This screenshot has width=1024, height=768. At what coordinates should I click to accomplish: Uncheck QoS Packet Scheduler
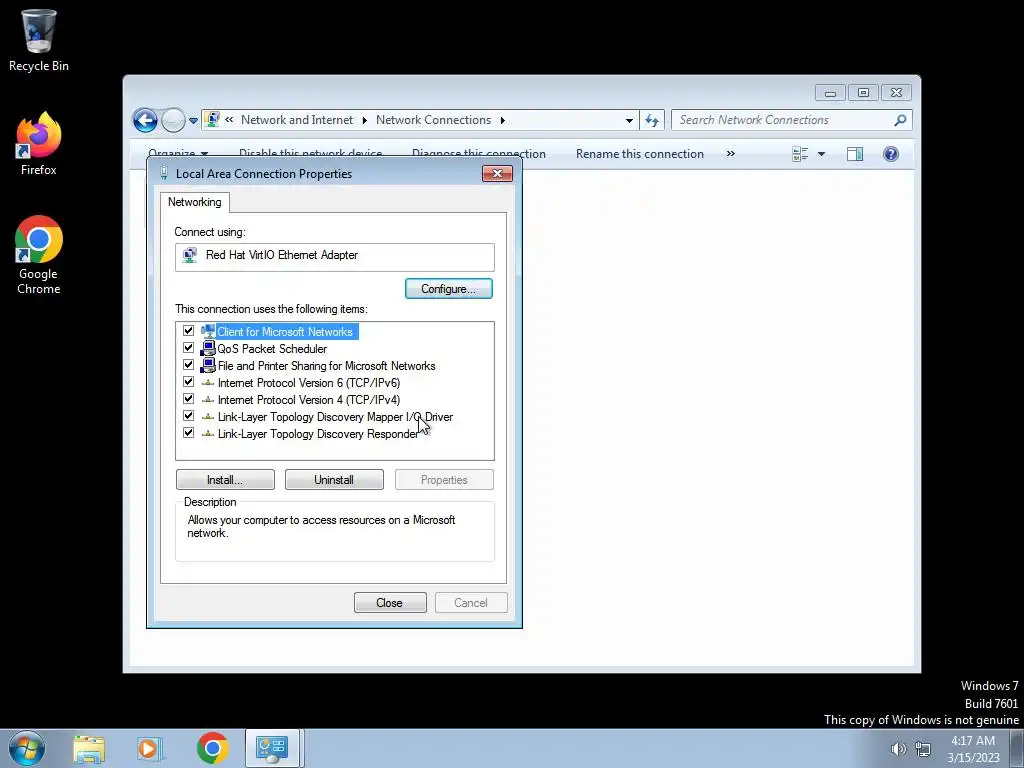pyautogui.click(x=189, y=348)
